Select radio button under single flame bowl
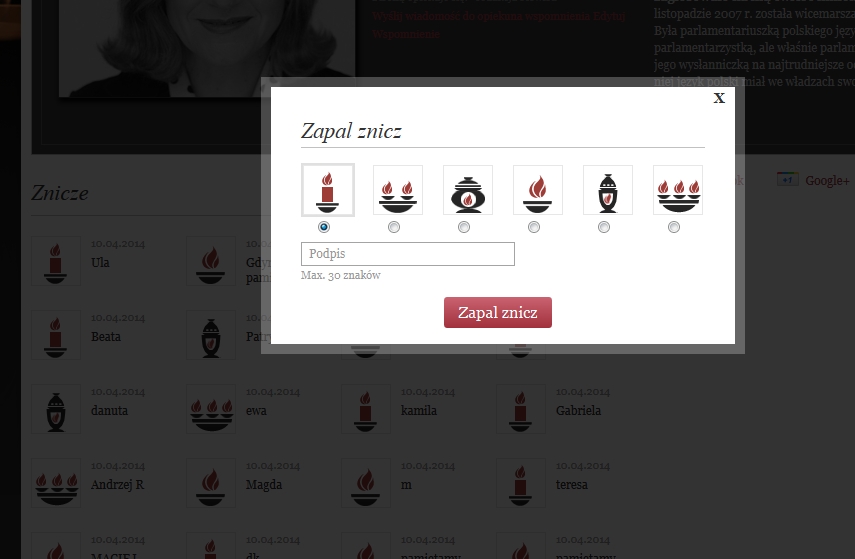855x559 pixels. pyautogui.click(x=534, y=227)
